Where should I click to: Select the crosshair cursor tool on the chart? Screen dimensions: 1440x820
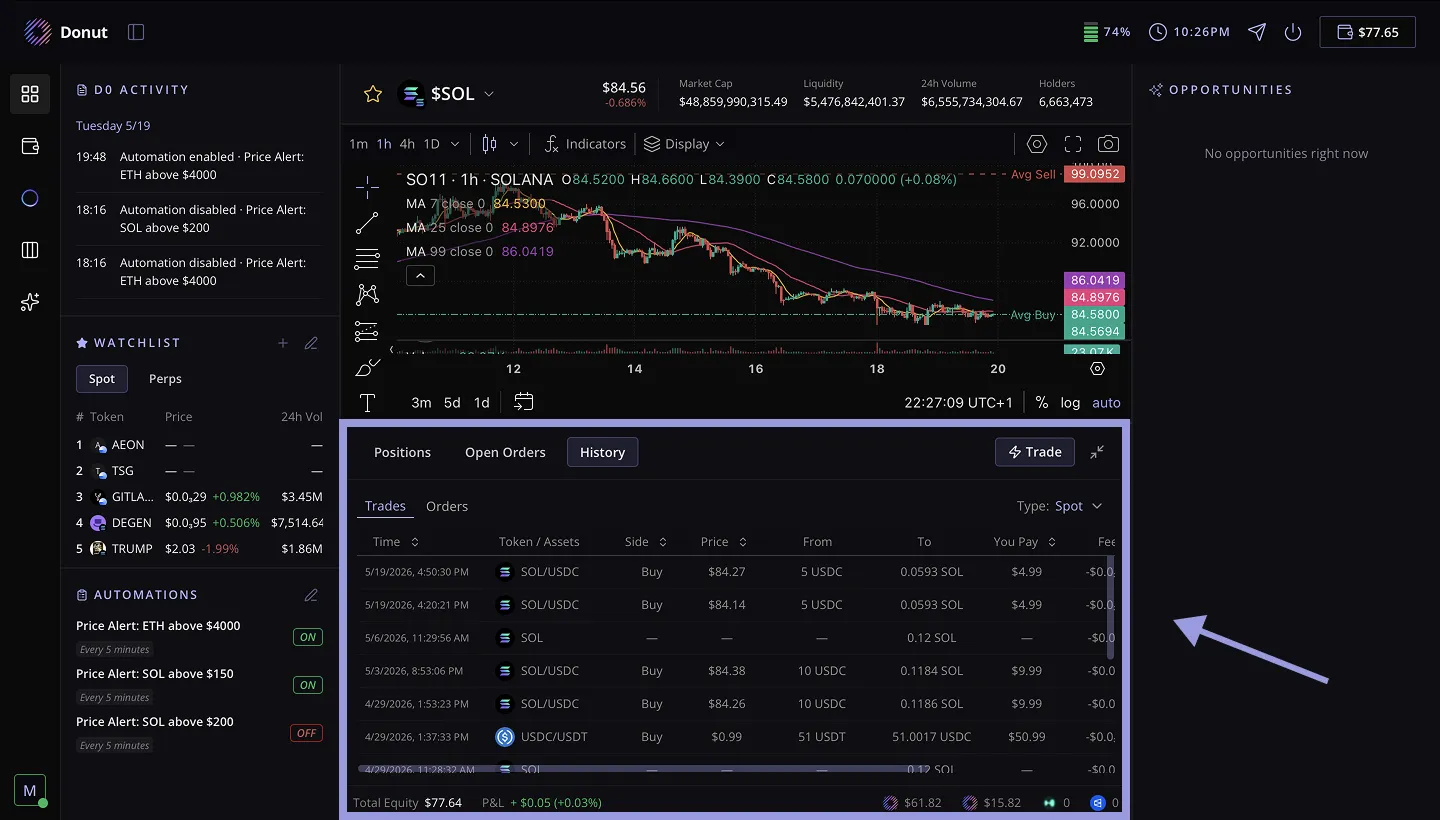coord(367,187)
